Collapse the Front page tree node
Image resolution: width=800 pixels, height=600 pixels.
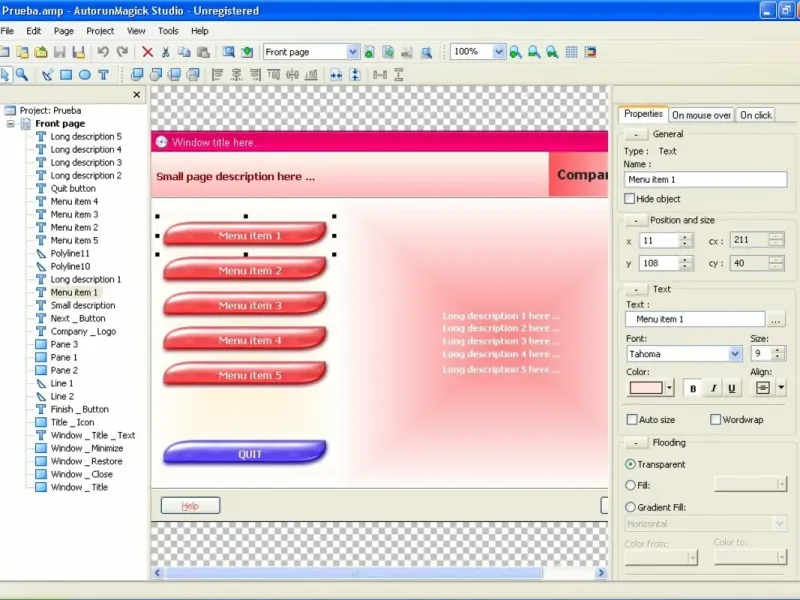10,123
